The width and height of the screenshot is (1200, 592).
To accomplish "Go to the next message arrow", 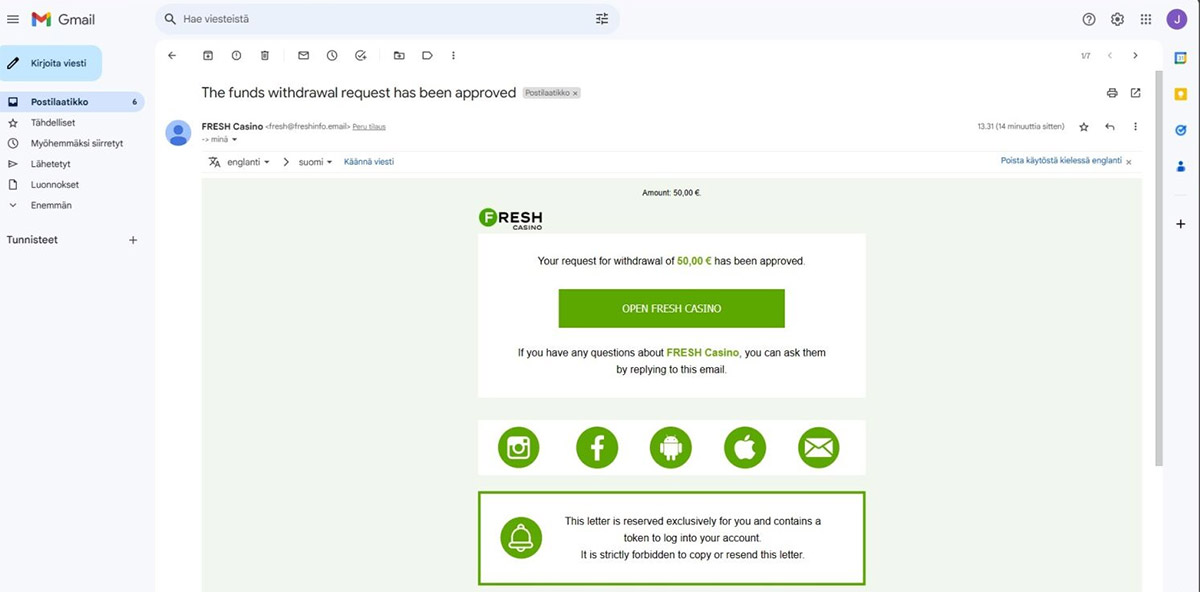I will [x=1135, y=56].
